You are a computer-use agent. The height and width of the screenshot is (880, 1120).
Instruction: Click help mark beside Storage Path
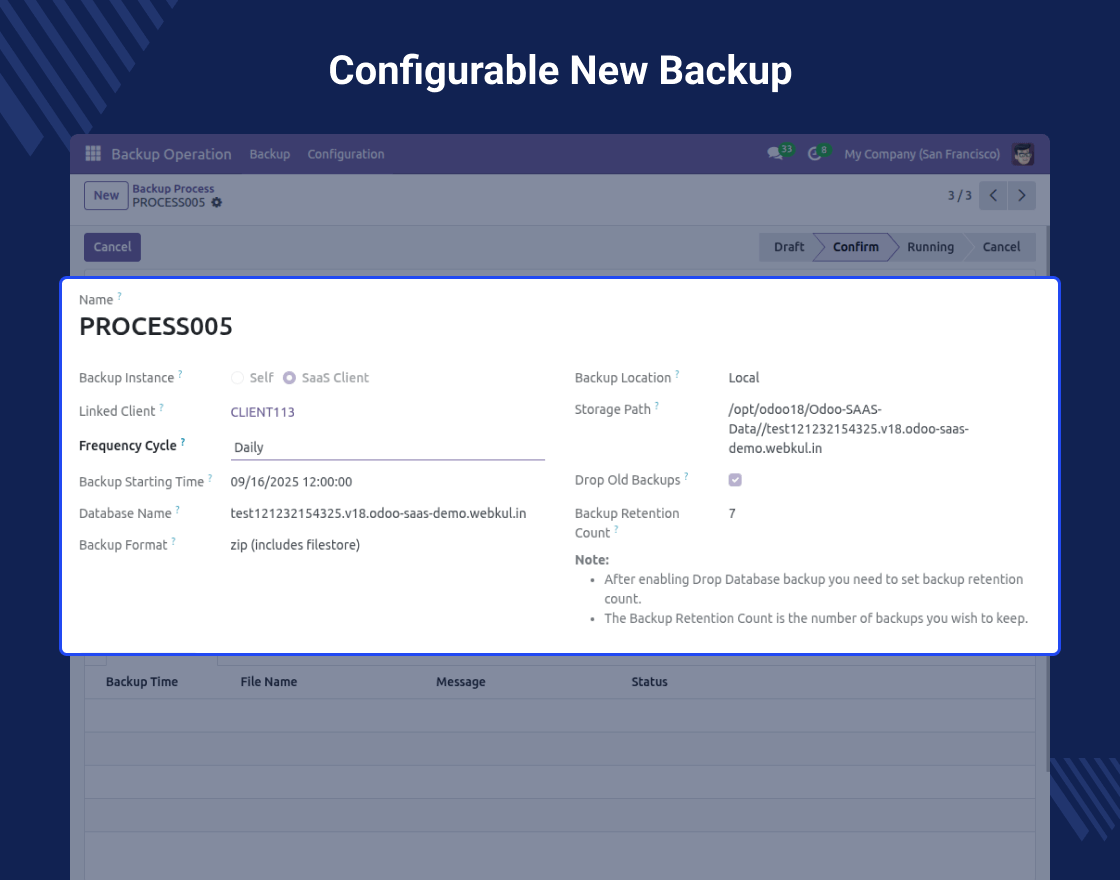click(656, 406)
